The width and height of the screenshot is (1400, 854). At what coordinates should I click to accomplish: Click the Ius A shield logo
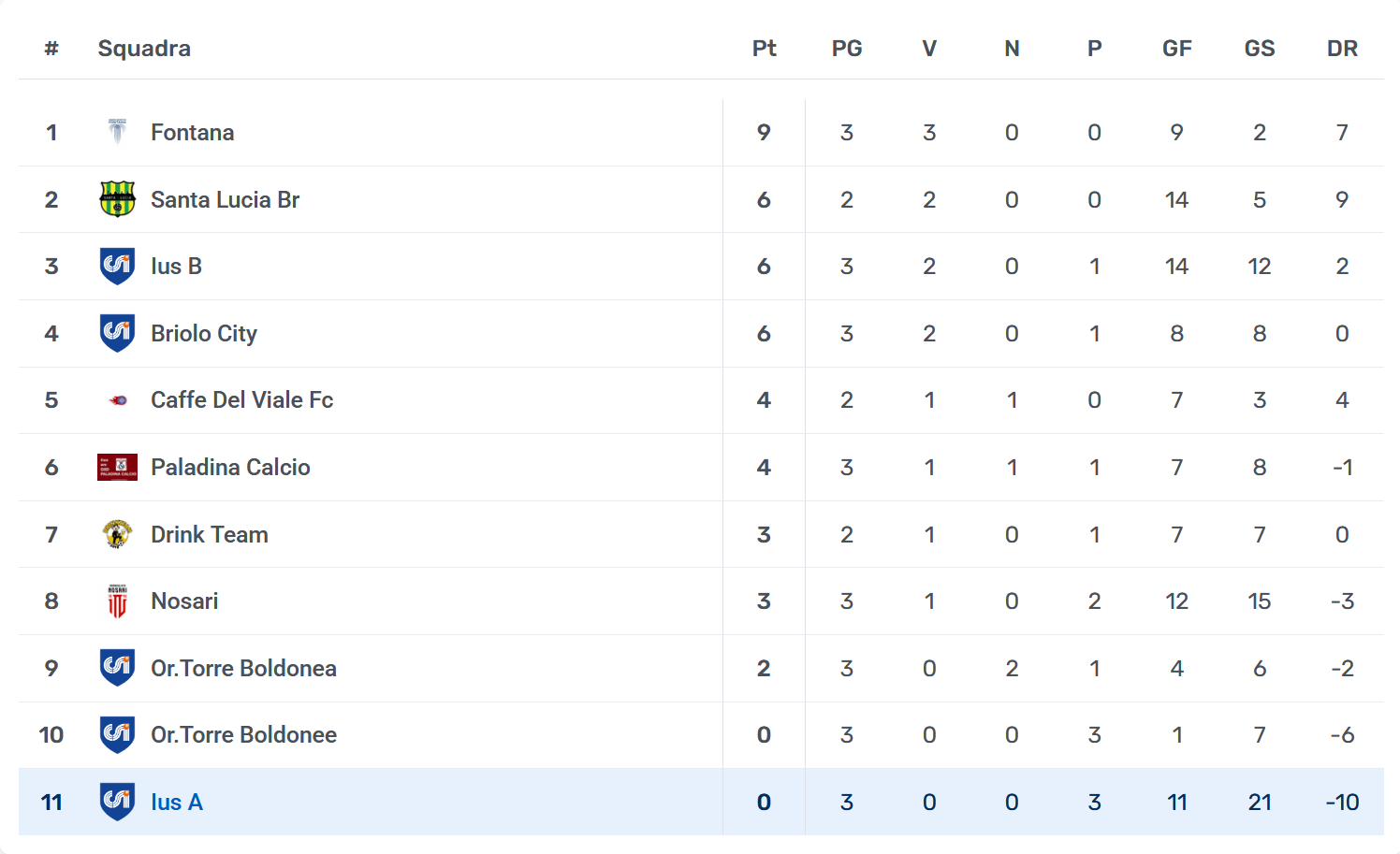117,802
